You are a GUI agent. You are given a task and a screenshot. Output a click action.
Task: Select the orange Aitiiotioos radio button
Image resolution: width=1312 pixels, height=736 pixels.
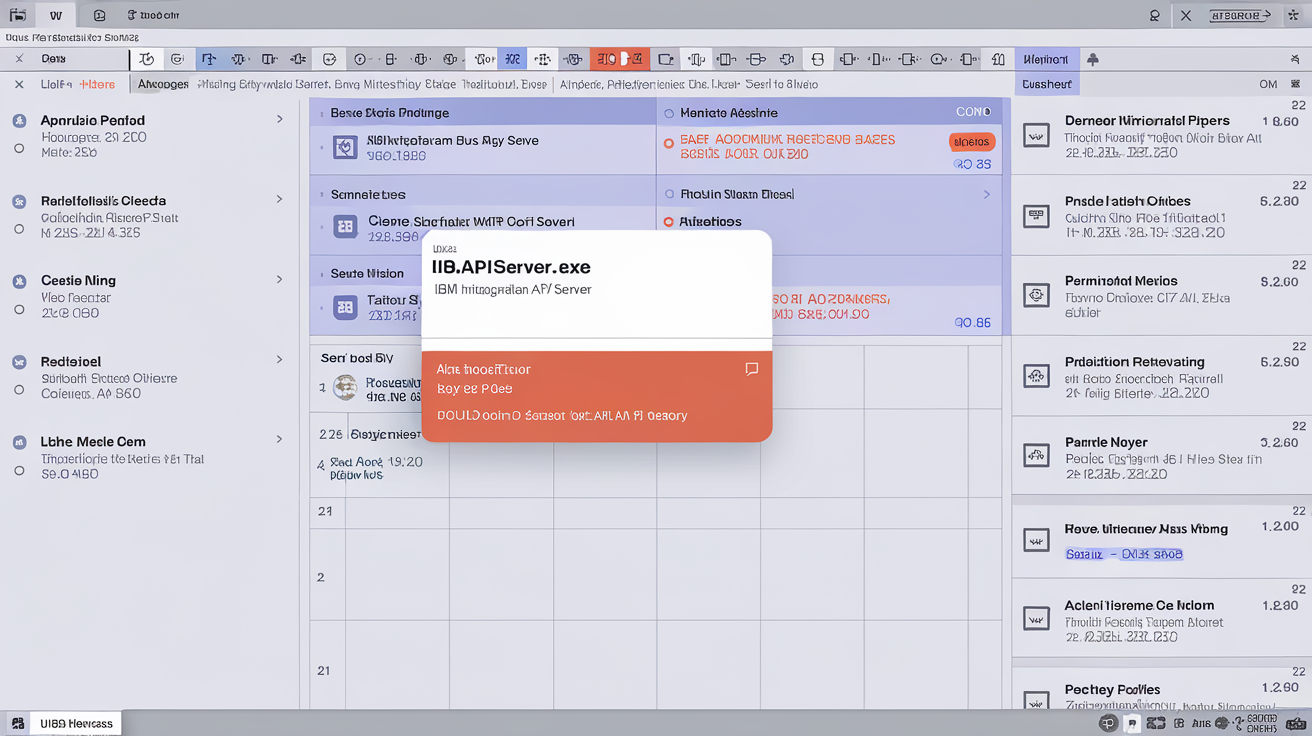tap(669, 222)
